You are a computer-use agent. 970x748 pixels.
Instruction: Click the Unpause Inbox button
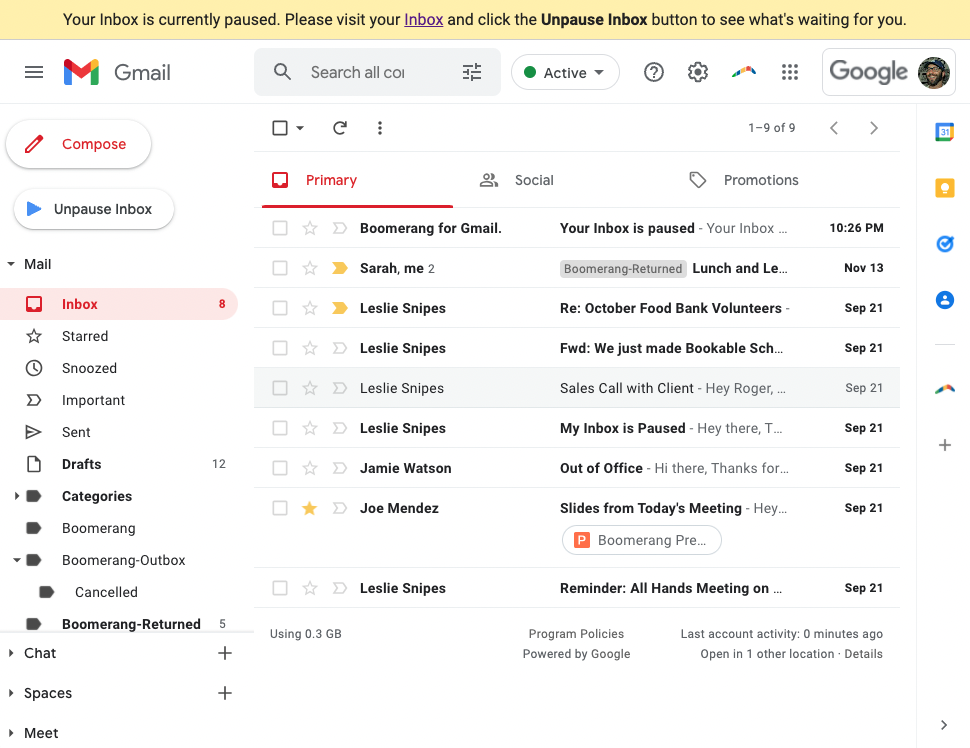point(93,209)
